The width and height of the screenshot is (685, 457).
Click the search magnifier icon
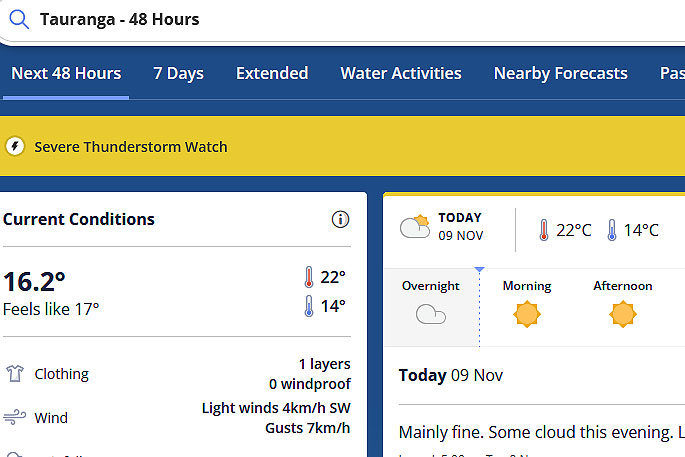[19, 20]
